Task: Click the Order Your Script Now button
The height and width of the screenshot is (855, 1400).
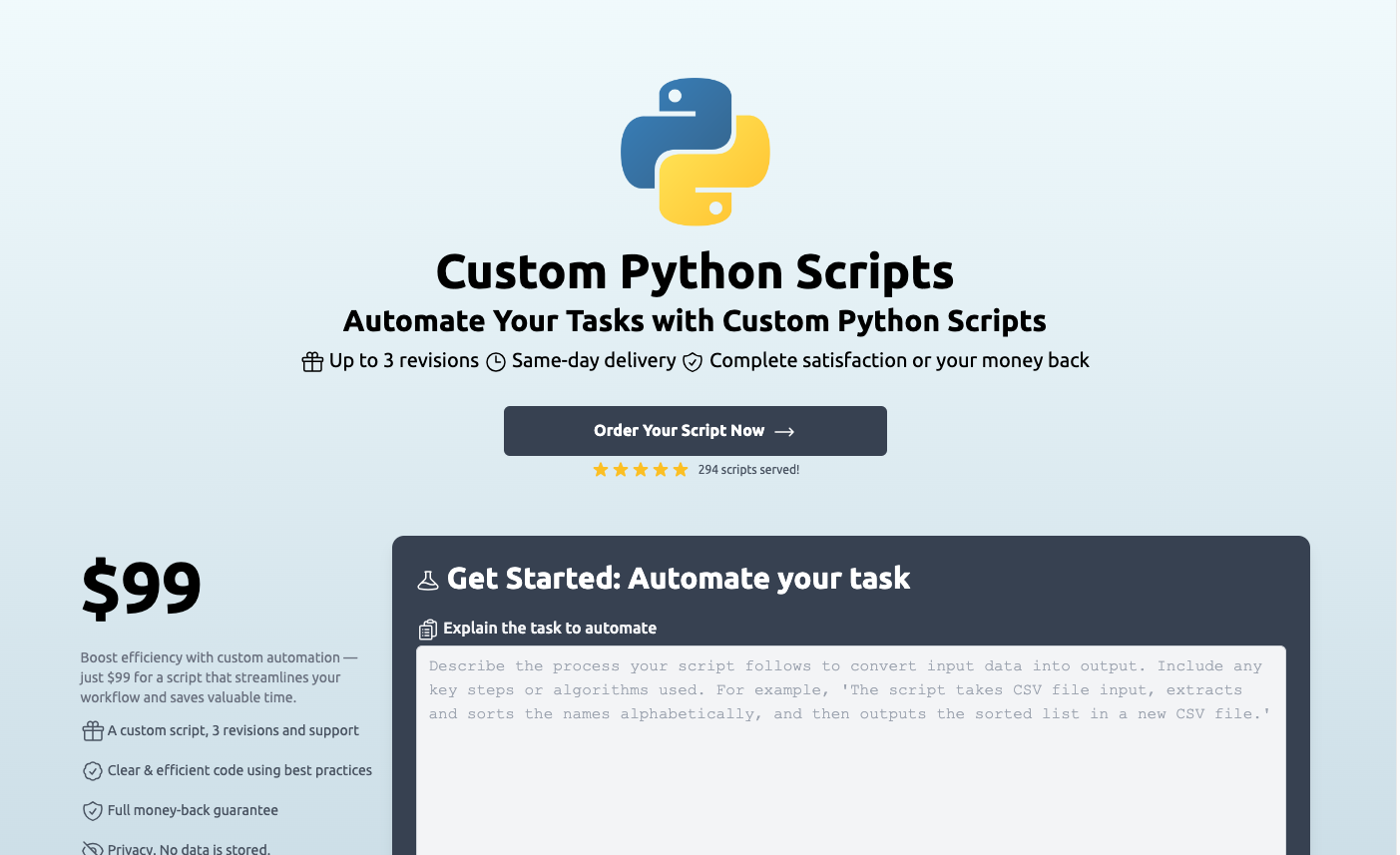Action: 696,431
